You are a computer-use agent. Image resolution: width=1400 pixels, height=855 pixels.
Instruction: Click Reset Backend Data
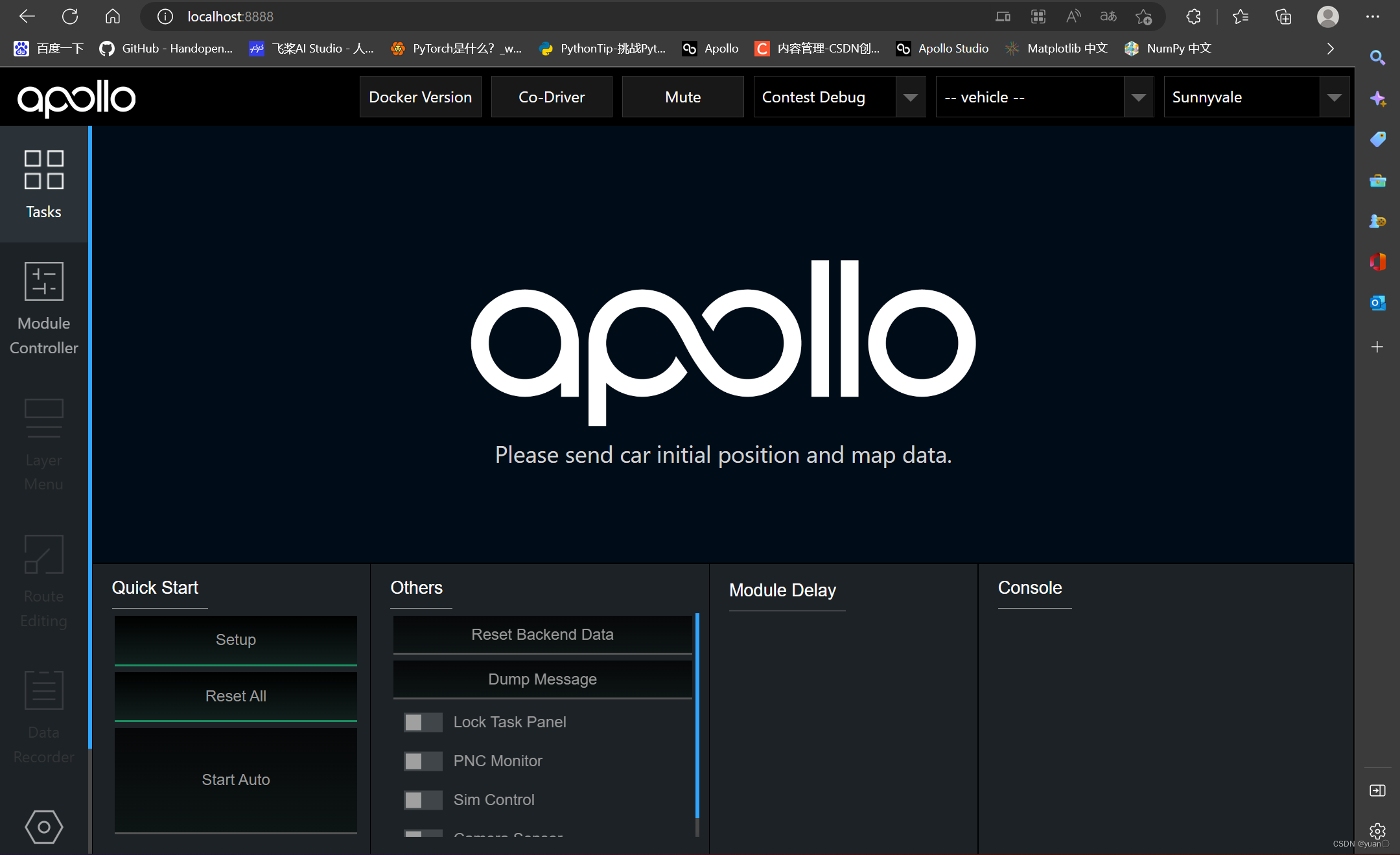542,634
